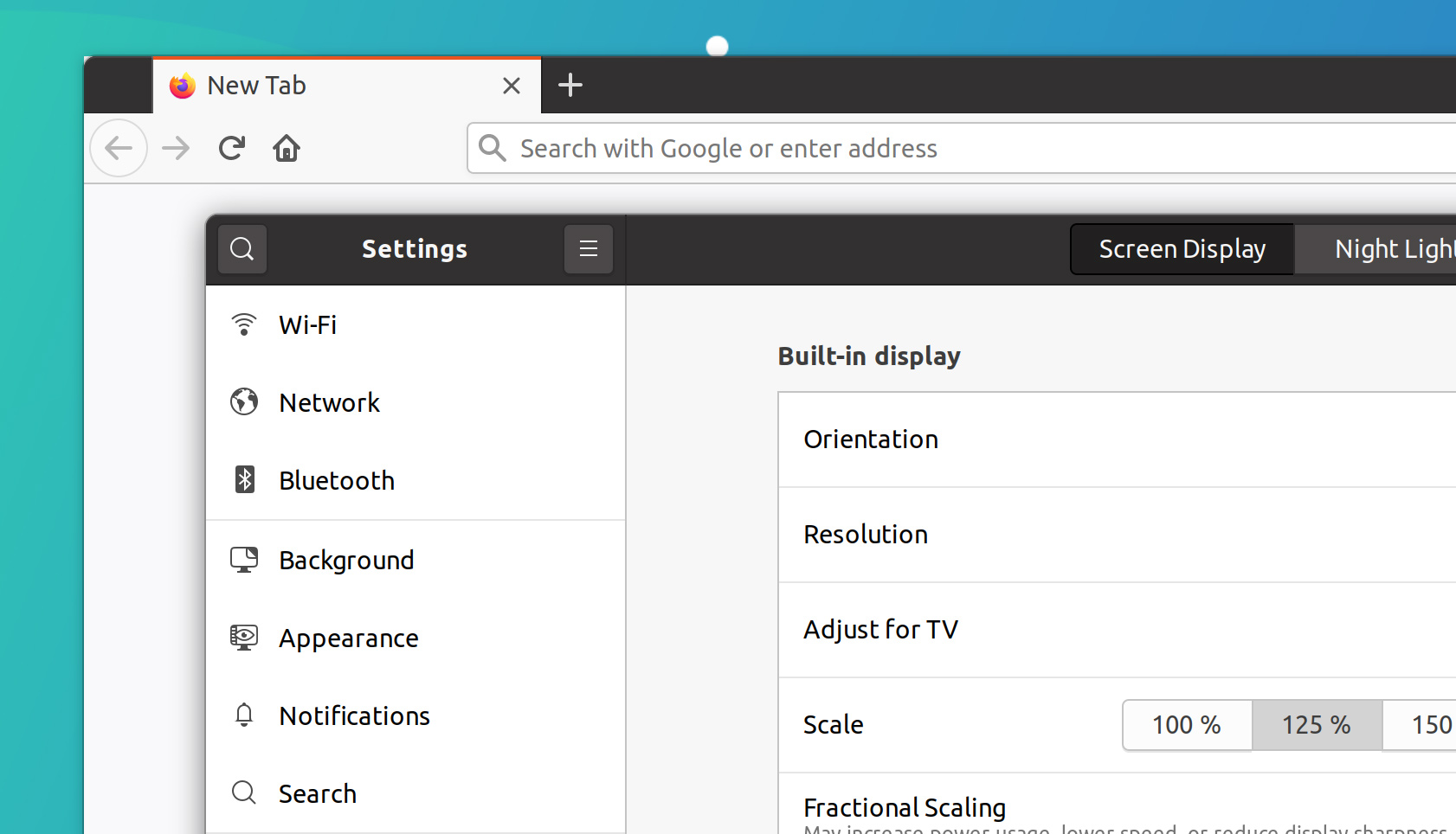
Task: Reload the page in Firefox
Action: click(232, 148)
